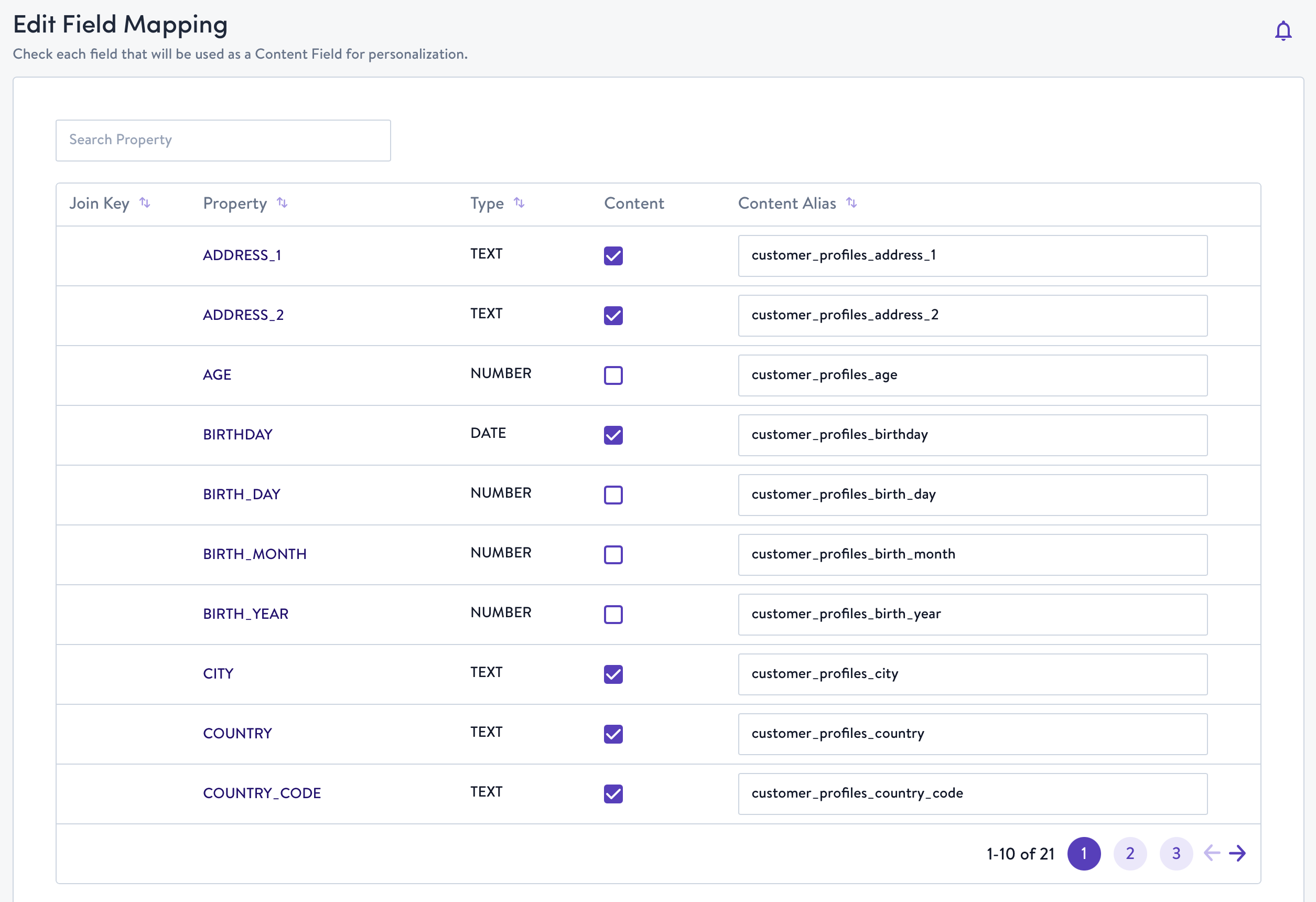This screenshot has height=902, width=1316.
Task: Check the BIRTH_MONTH content checkbox
Action: (x=613, y=555)
